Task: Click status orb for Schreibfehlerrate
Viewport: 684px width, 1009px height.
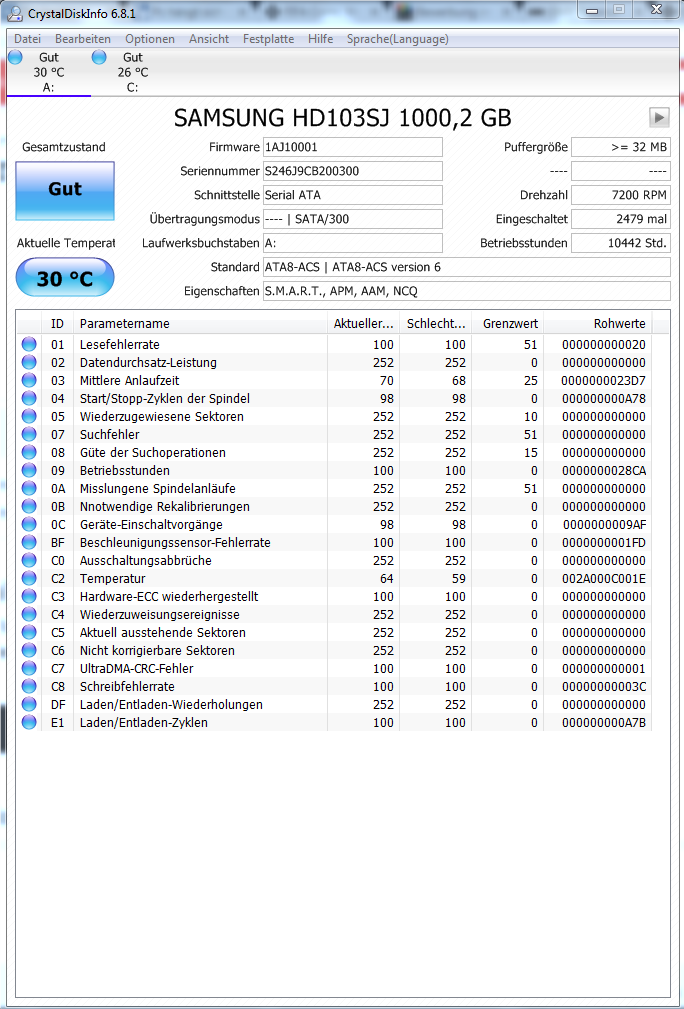Action: click(x=28, y=687)
